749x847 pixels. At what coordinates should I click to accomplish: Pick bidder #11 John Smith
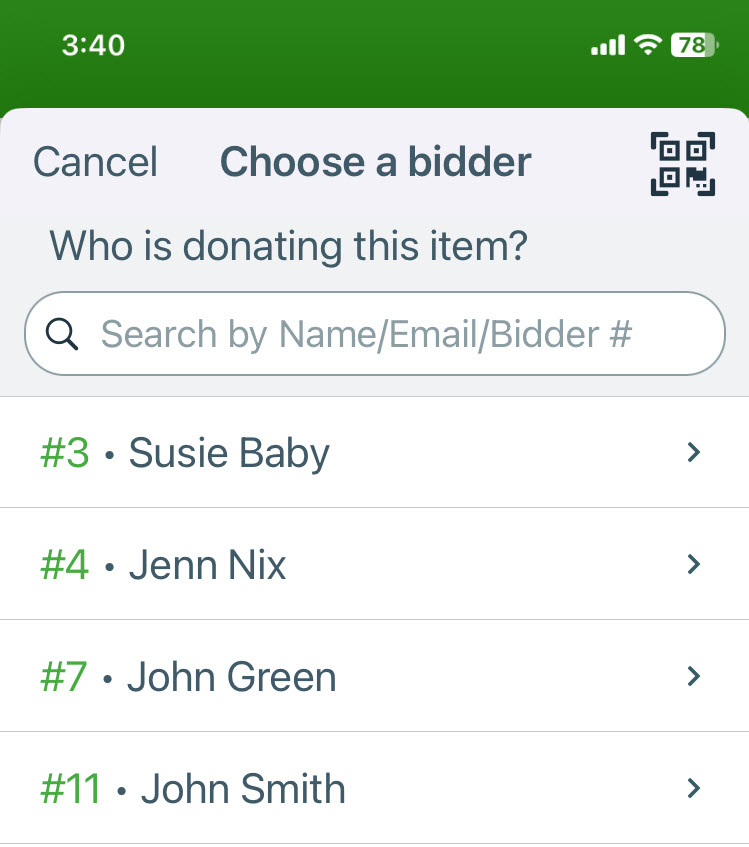pyautogui.click(x=375, y=789)
